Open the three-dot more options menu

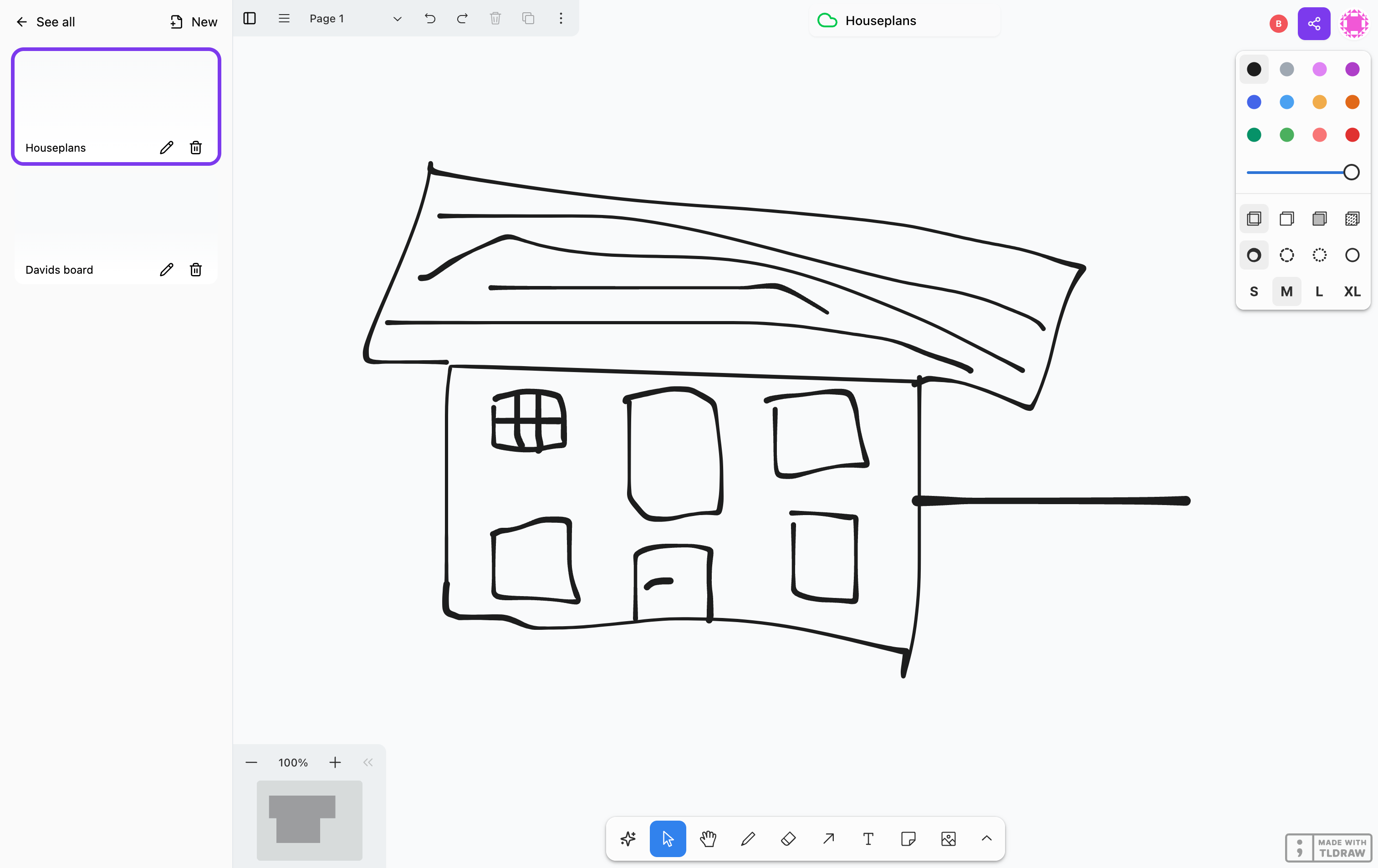561,18
